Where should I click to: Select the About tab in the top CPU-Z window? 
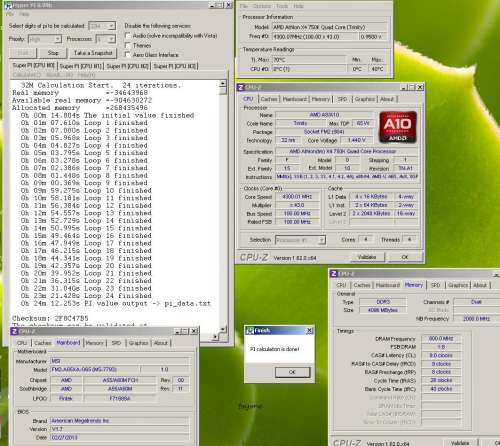point(387,99)
